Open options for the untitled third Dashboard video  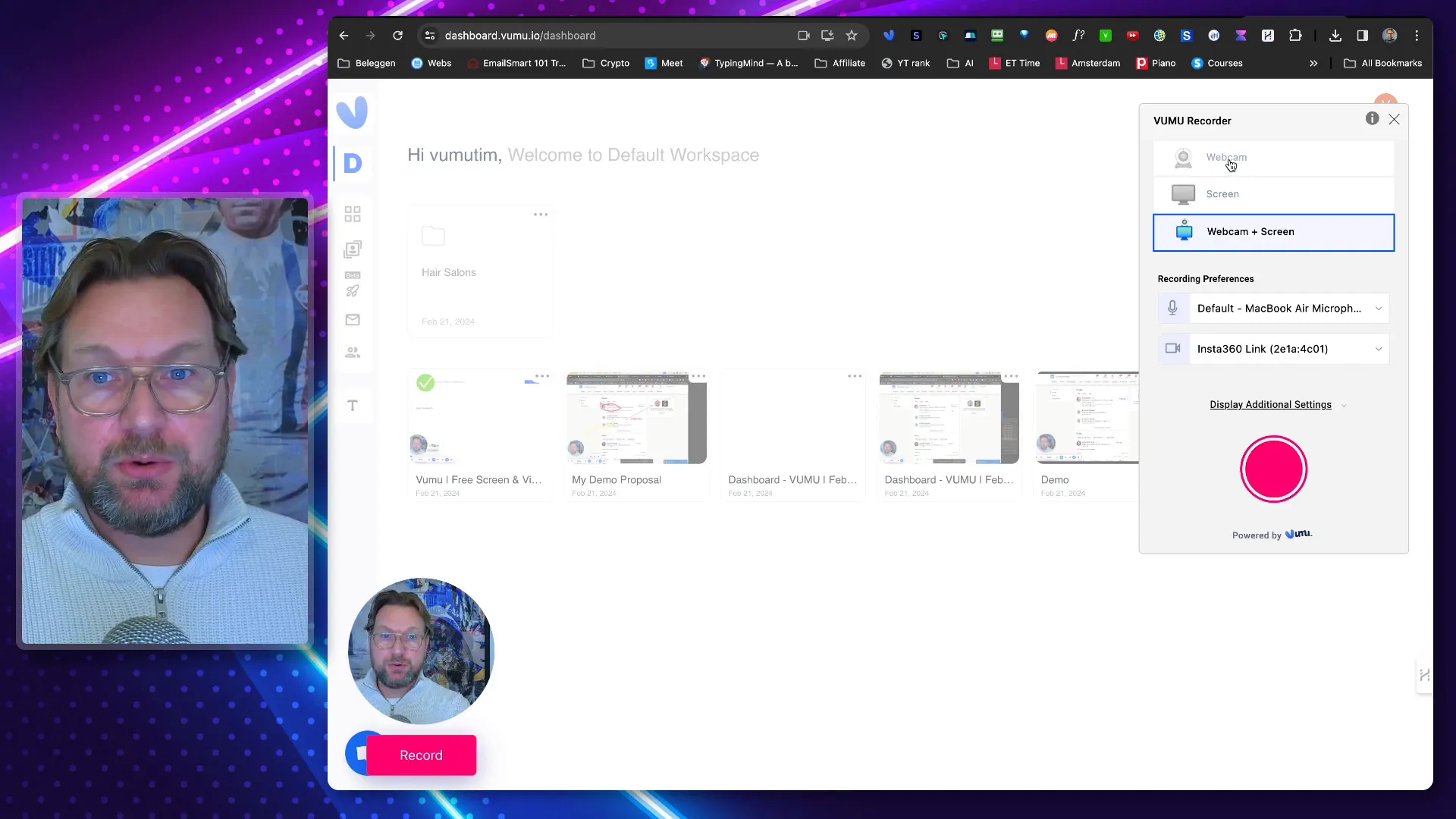(x=855, y=376)
